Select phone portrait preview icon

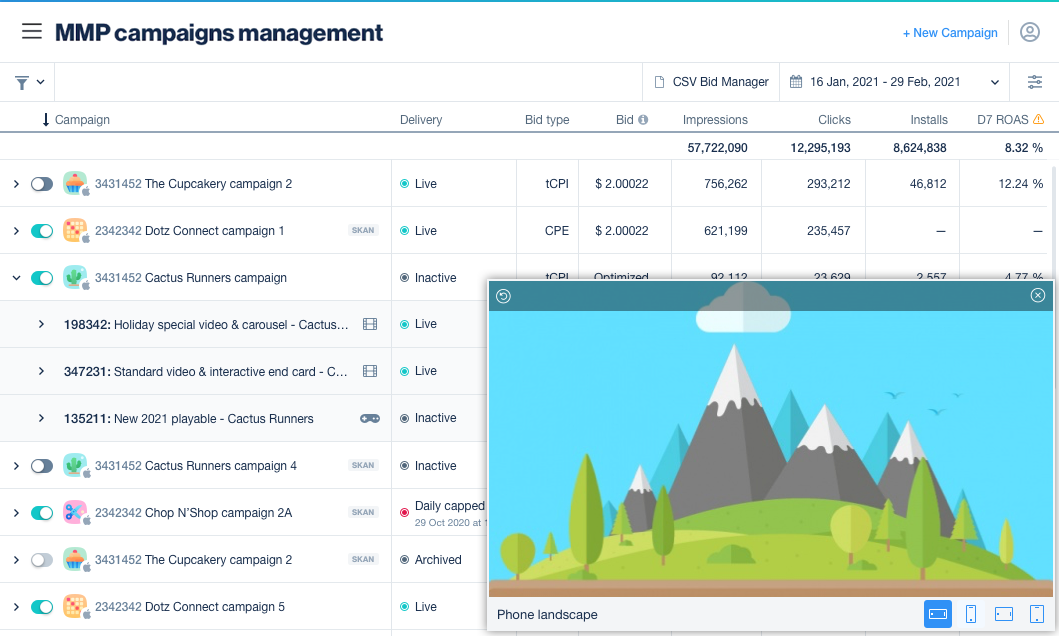(971, 614)
